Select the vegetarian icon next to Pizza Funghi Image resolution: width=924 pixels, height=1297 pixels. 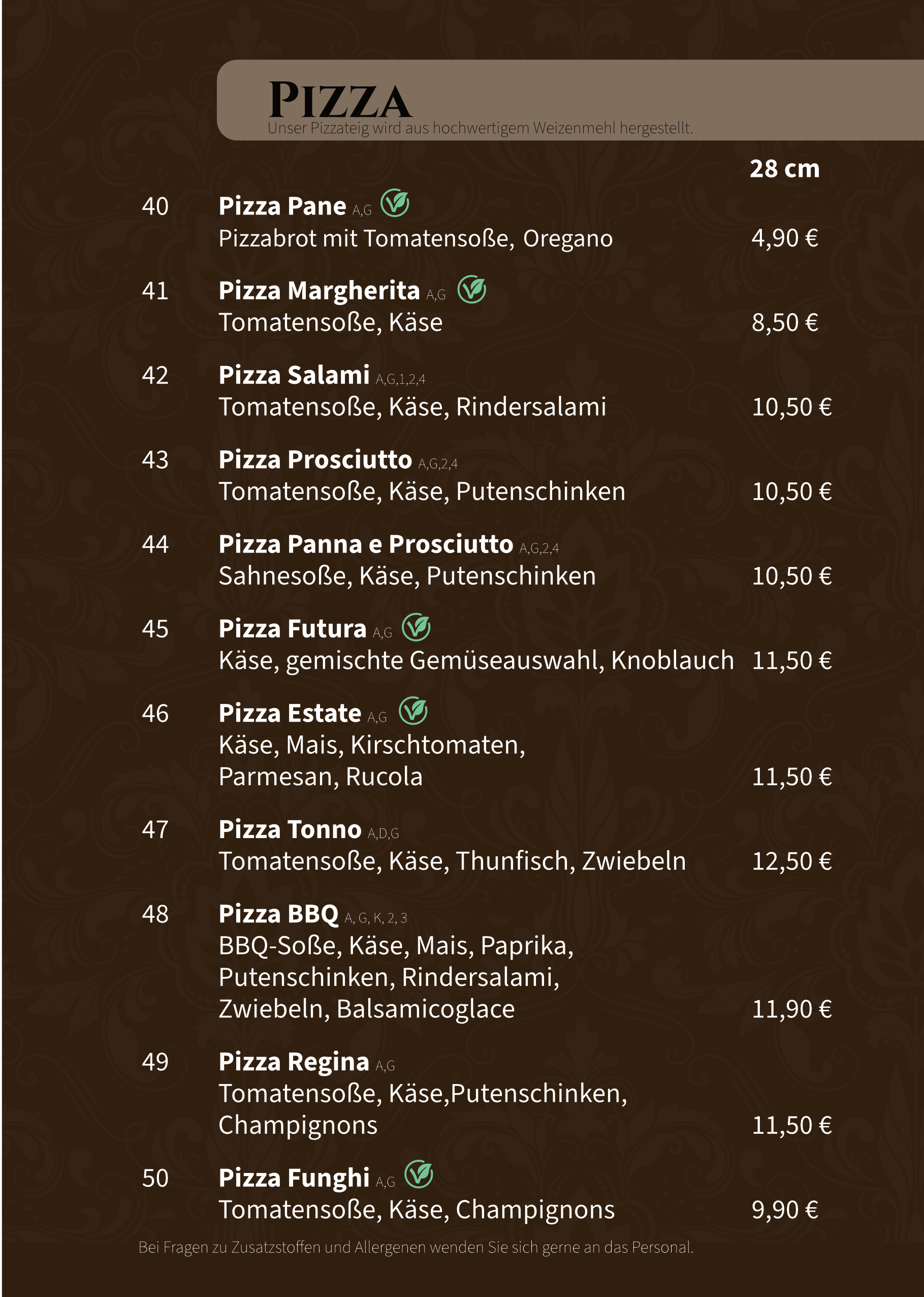[419, 1174]
